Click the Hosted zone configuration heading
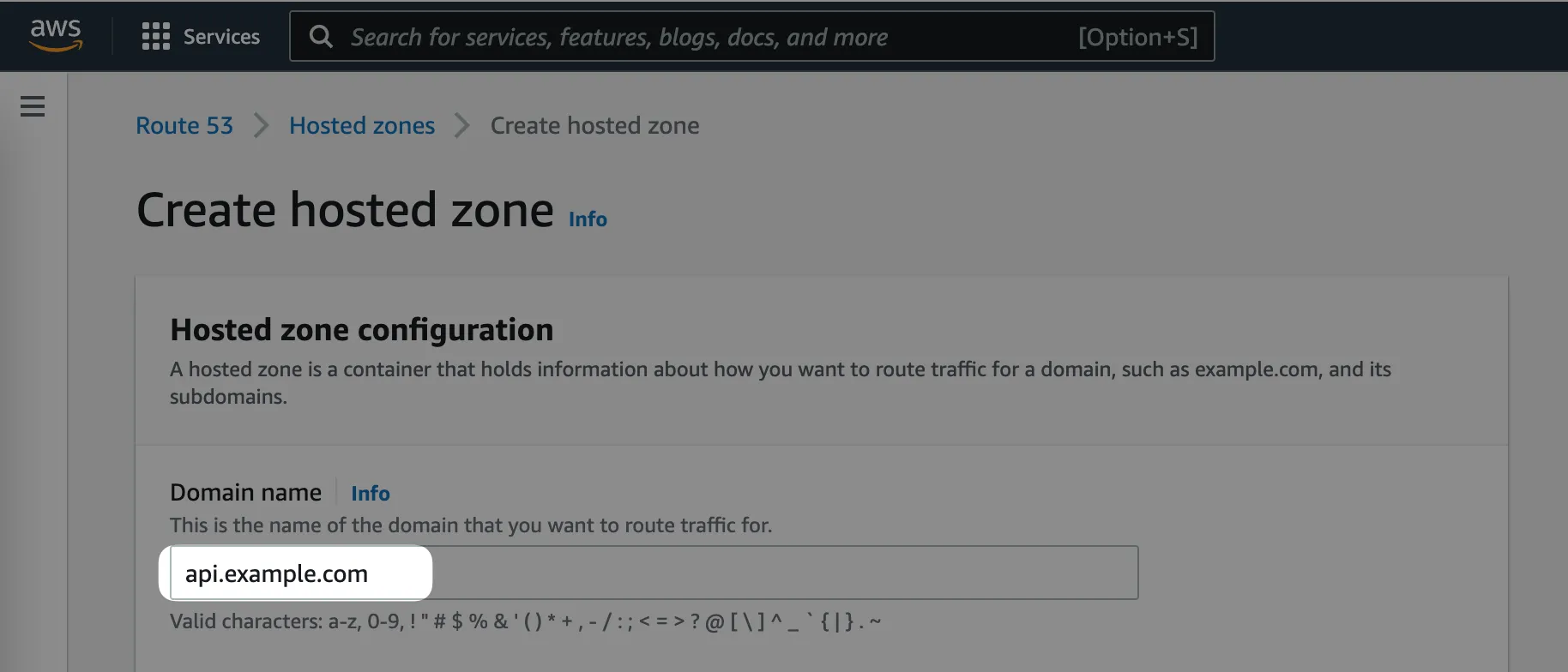This screenshot has width=1568, height=672. click(361, 330)
